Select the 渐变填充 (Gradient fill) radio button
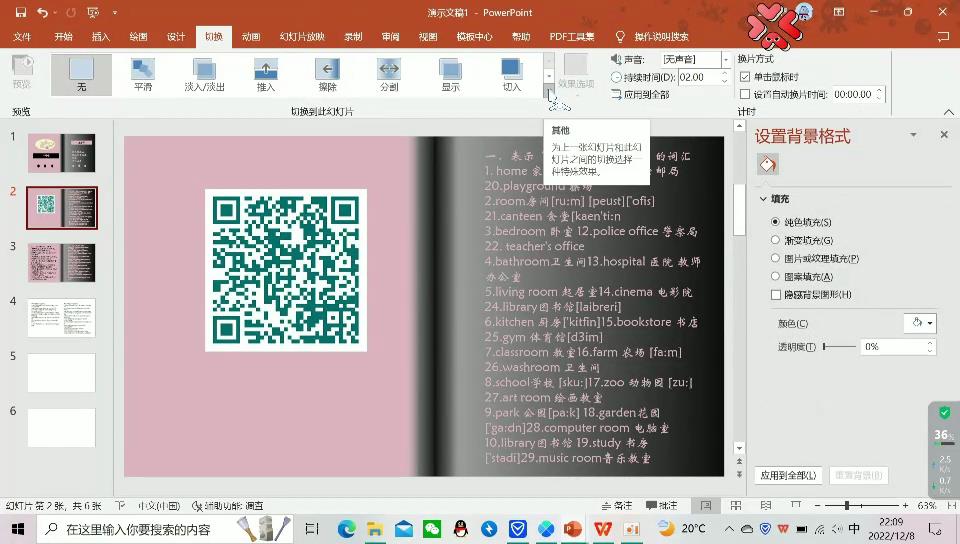 click(x=775, y=240)
